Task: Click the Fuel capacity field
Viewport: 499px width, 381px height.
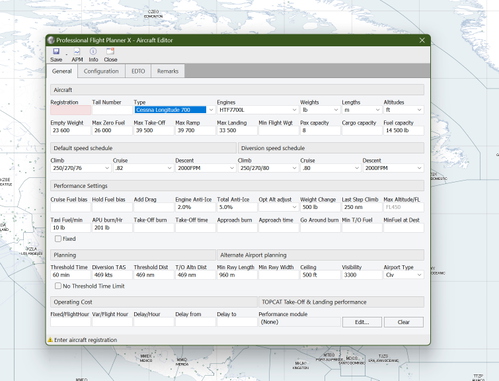Action: coord(404,131)
